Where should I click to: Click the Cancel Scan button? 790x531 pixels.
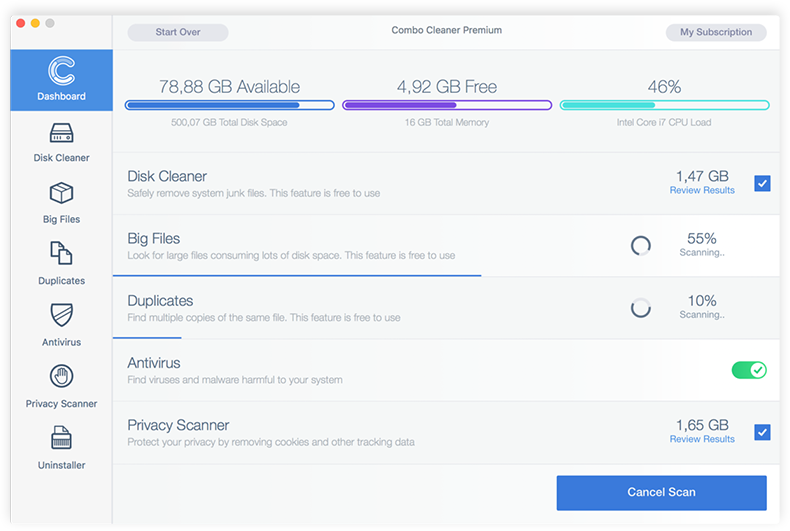pos(662,493)
